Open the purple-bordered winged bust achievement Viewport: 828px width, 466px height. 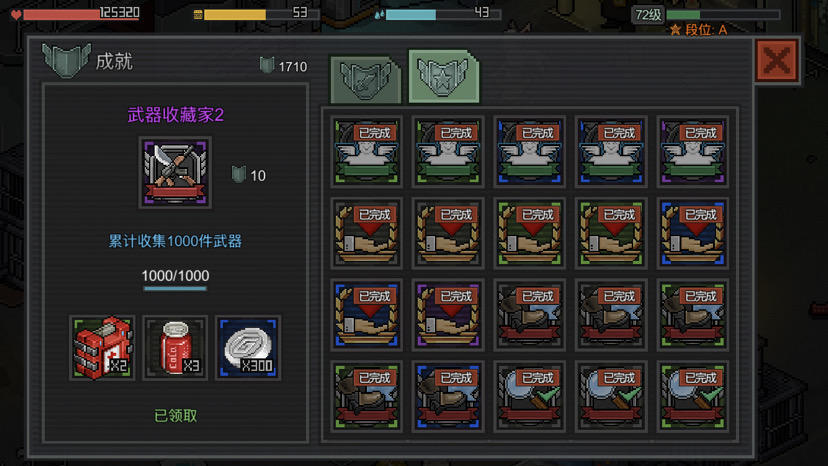(x=692, y=152)
